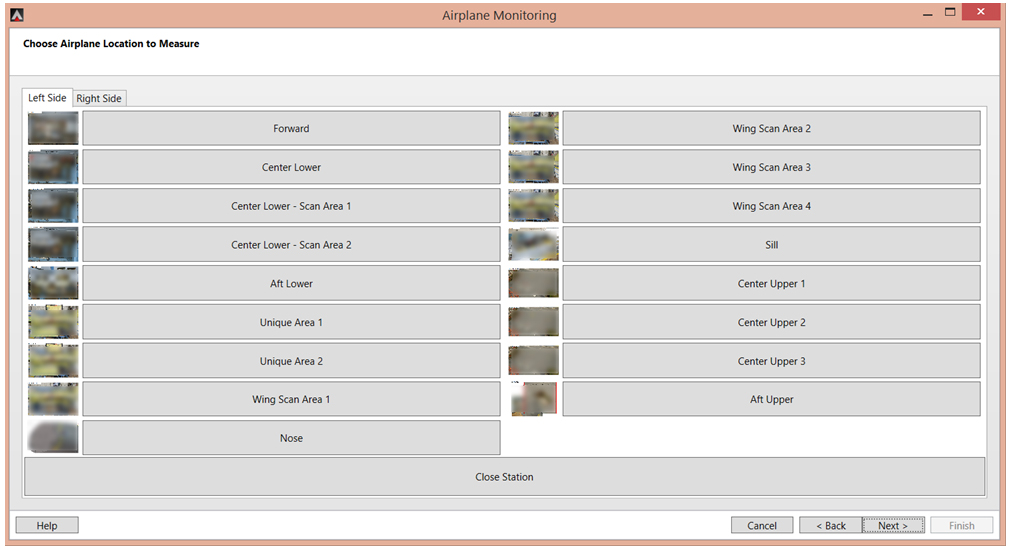The height and width of the screenshot is (550, 1010).
Task: Click the Close Station button
Action: point(504,477)
